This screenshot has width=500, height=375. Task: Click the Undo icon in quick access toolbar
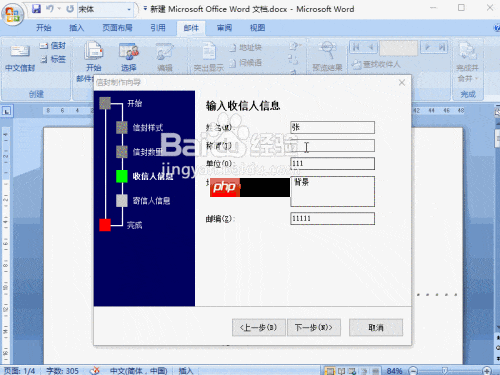(50, 9)
